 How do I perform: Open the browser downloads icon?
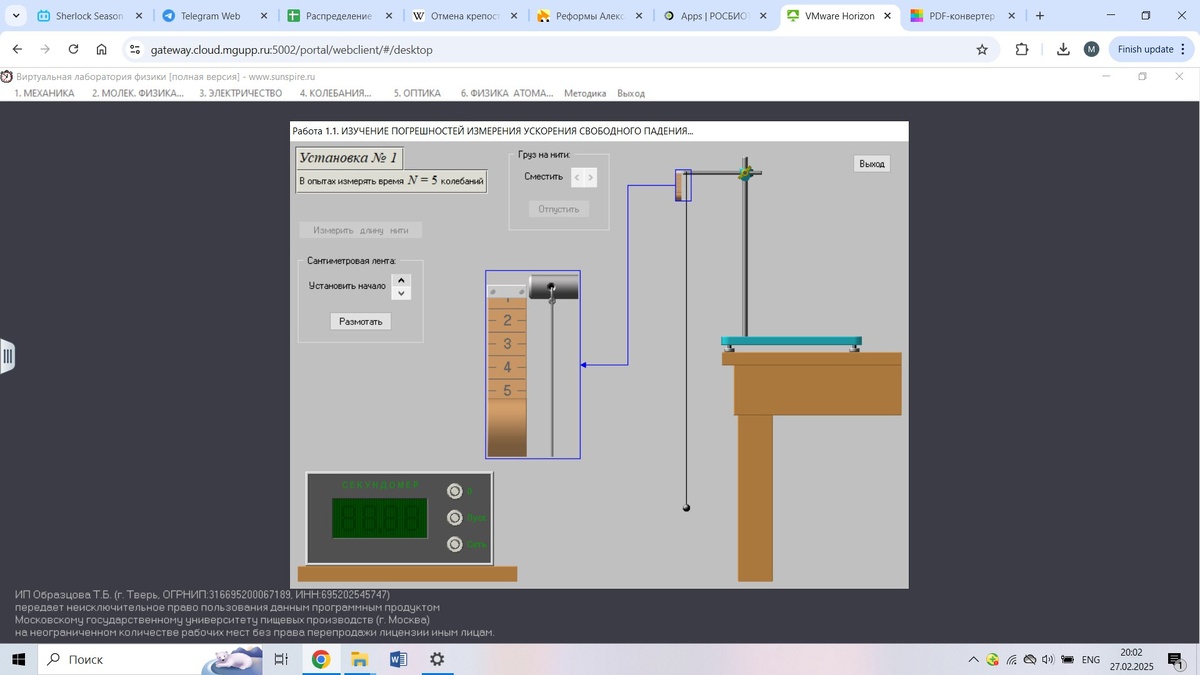pyautogui.click(x=1063, y=49)
